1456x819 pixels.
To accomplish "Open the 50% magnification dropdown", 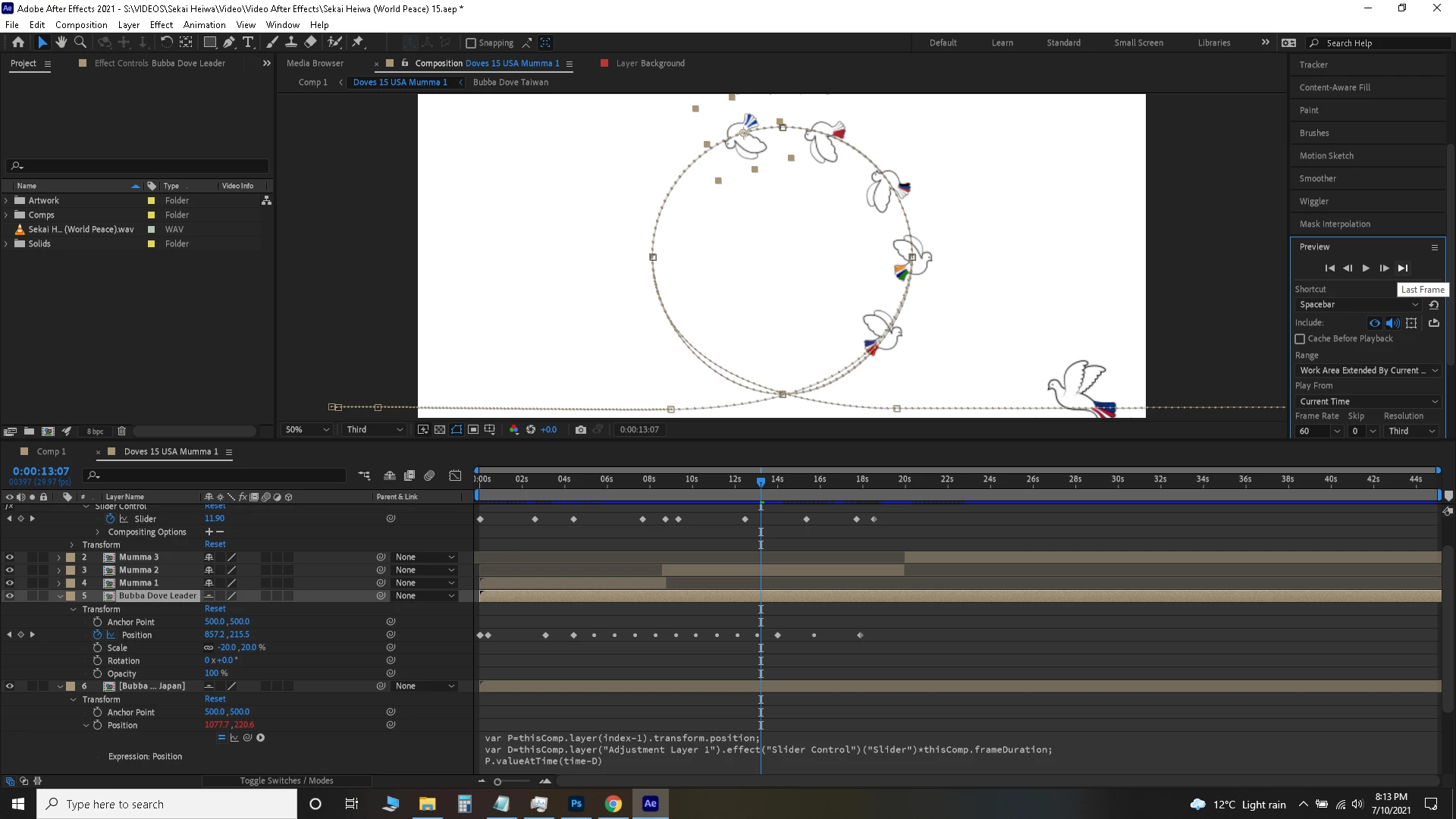I will click(307, 429).
